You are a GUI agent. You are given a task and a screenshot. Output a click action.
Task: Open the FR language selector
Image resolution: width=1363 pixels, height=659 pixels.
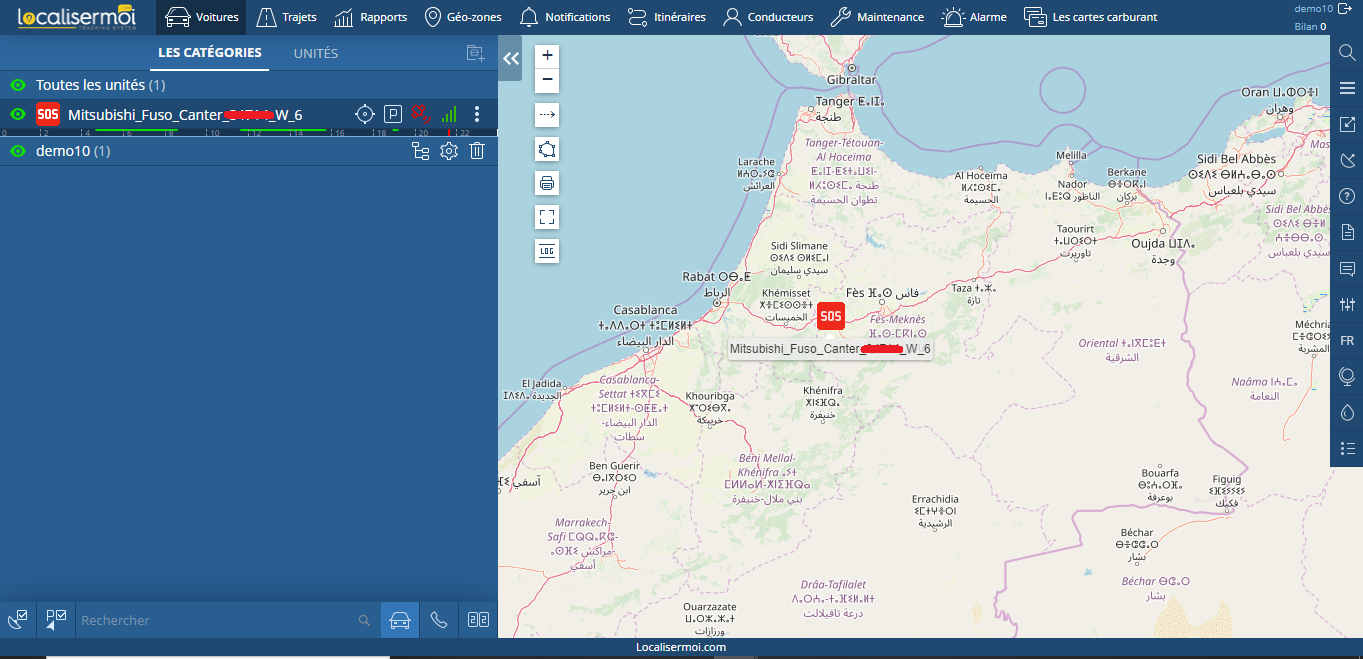click(1347, 340)
